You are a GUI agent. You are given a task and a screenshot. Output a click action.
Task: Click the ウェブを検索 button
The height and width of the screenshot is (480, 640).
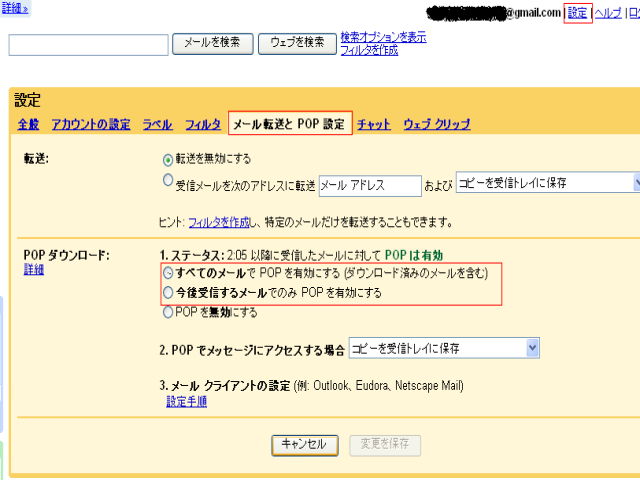[297, 43]
